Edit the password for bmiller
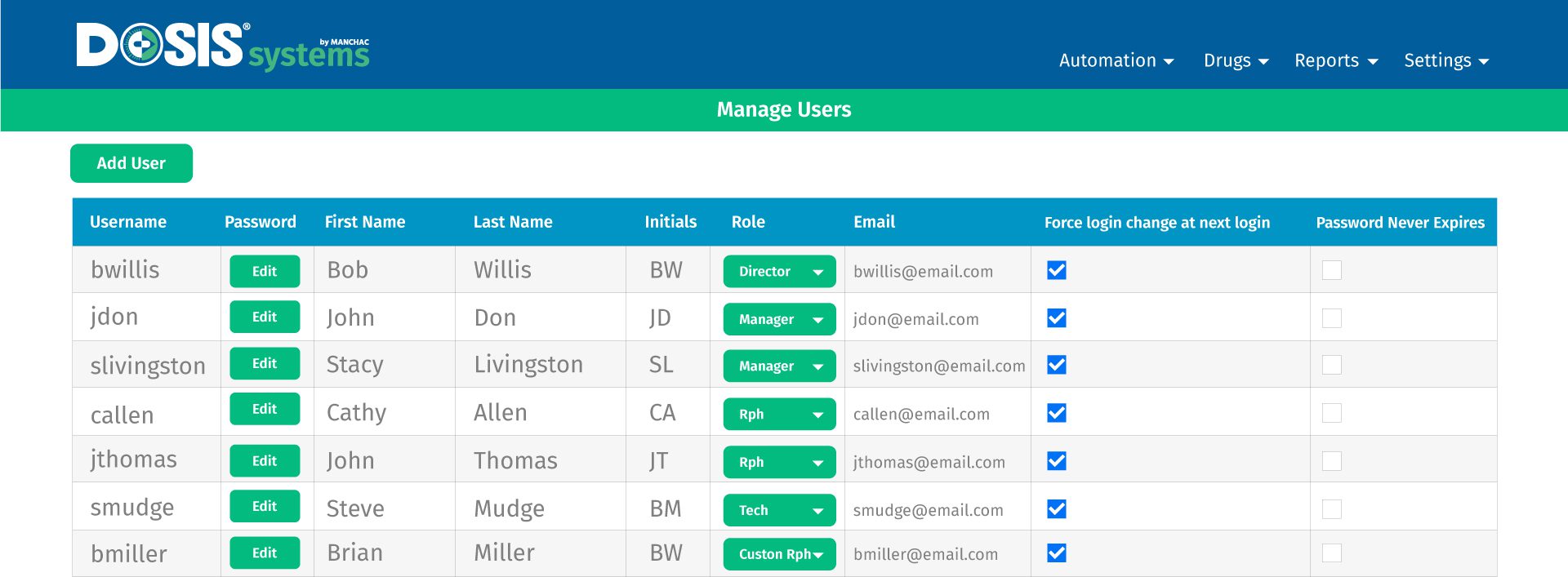This screenshot has width=1568, height=577. [x=265, y=553]
